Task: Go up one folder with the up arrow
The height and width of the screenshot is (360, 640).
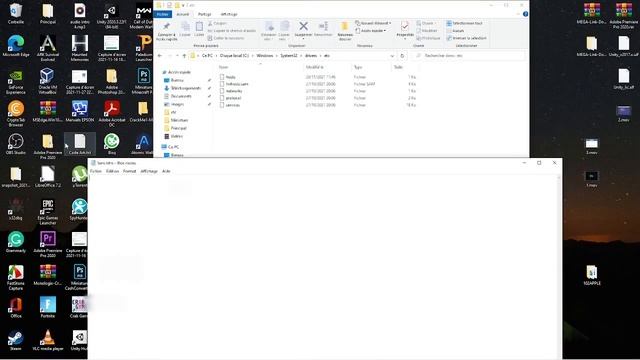Action: click(x=184, y=56)
